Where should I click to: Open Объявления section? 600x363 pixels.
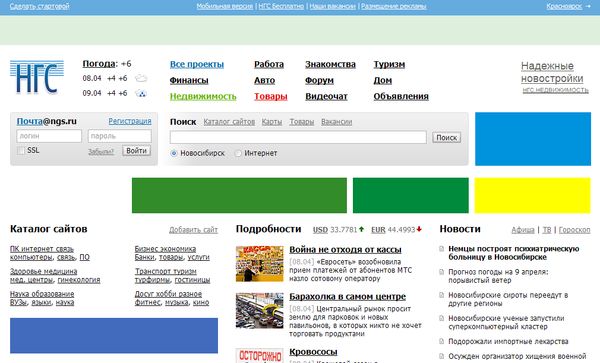[401, 96]
